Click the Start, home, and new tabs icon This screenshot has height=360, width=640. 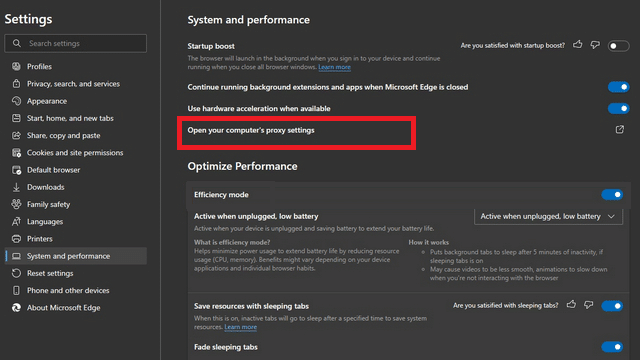tap(16, 118)
